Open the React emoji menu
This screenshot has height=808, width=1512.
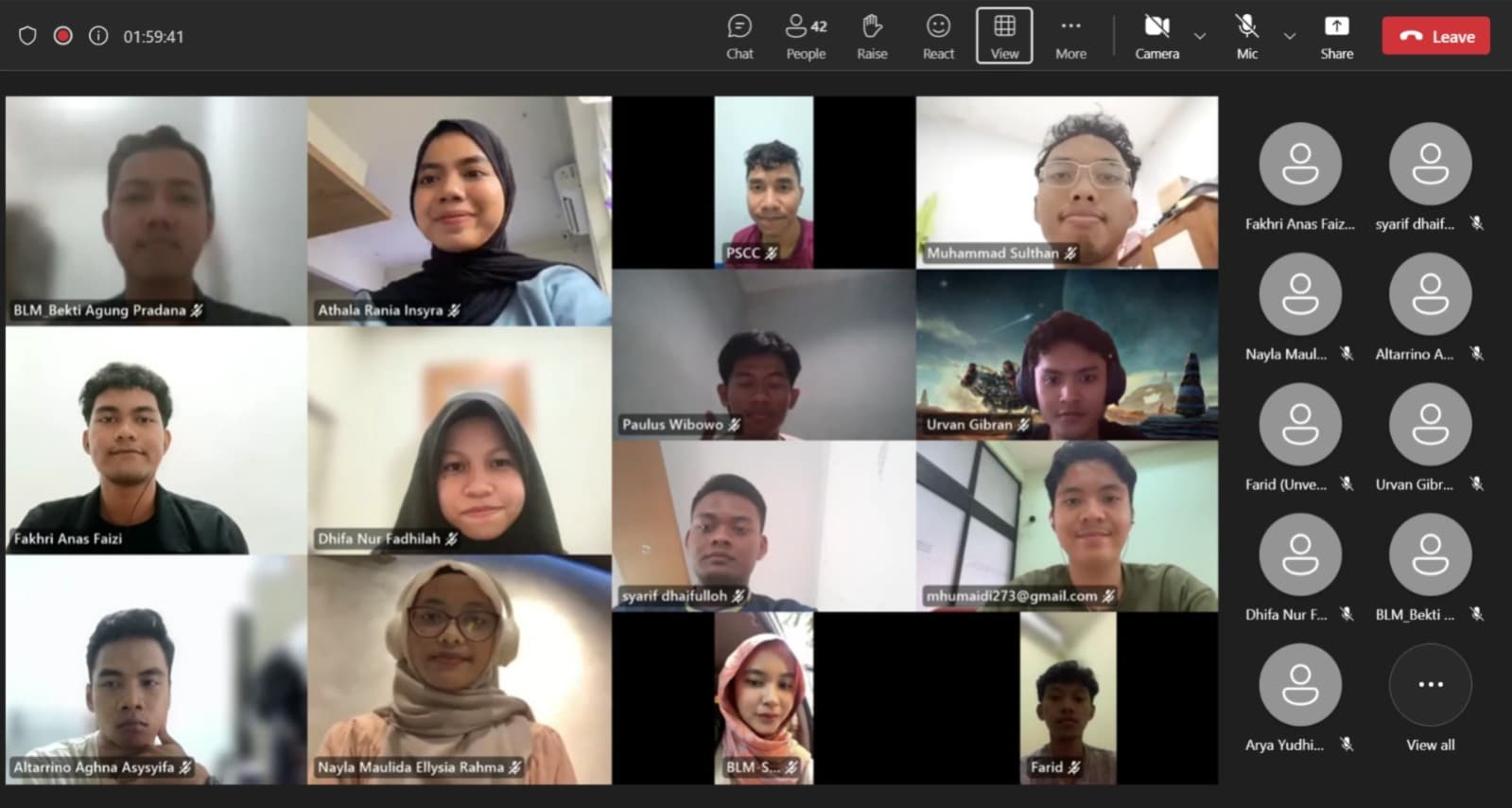(938, 37)
